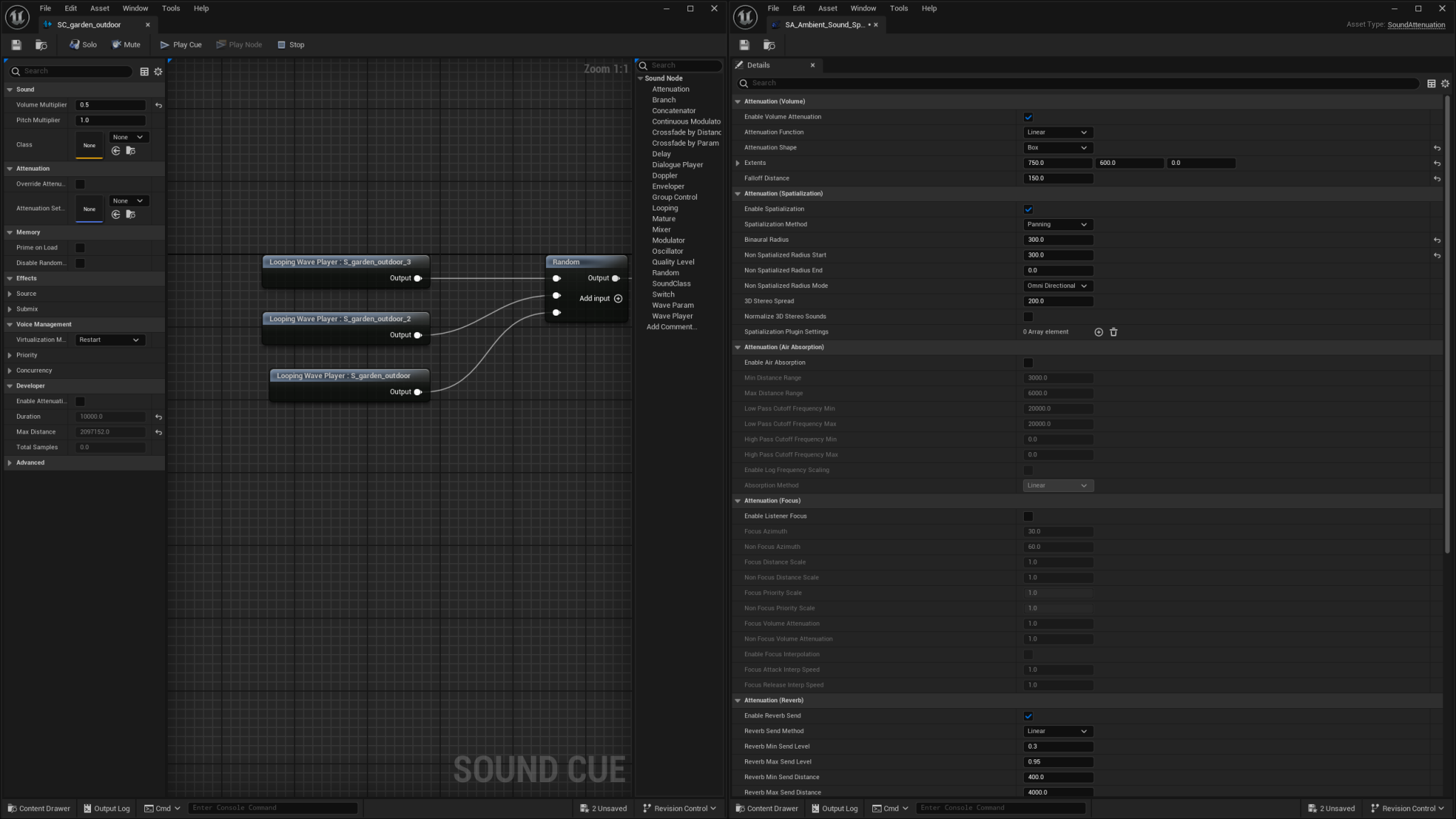This screenshot has width=1456, height=819.
Task: Click Play Cue to preview the sound
Action: pos(181,44)
